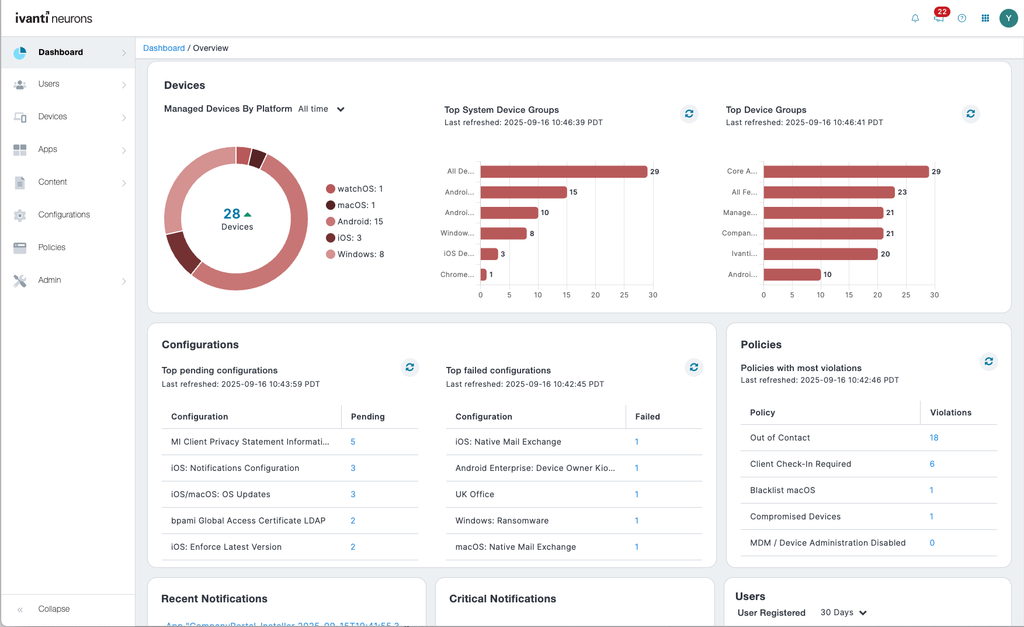The width and height of the screenshot is (1024, 627).
Task: Open the apps grid launcher icon
Action: [x=985, y=18]
